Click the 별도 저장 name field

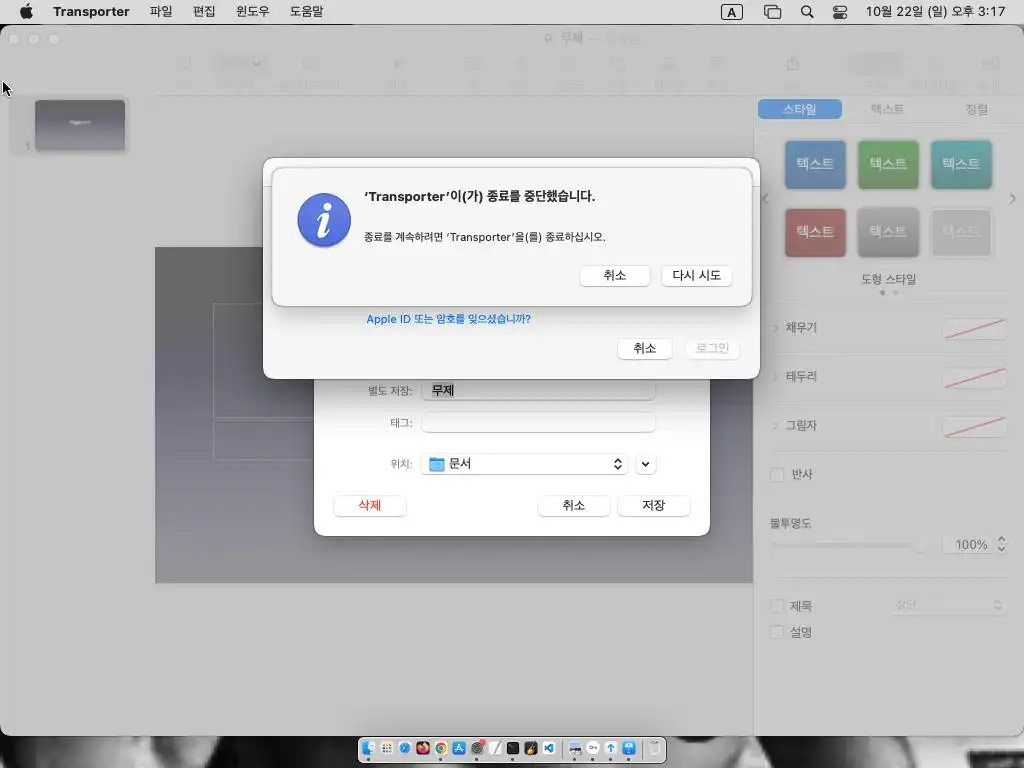pyautogui.click(x=538, y=391)
